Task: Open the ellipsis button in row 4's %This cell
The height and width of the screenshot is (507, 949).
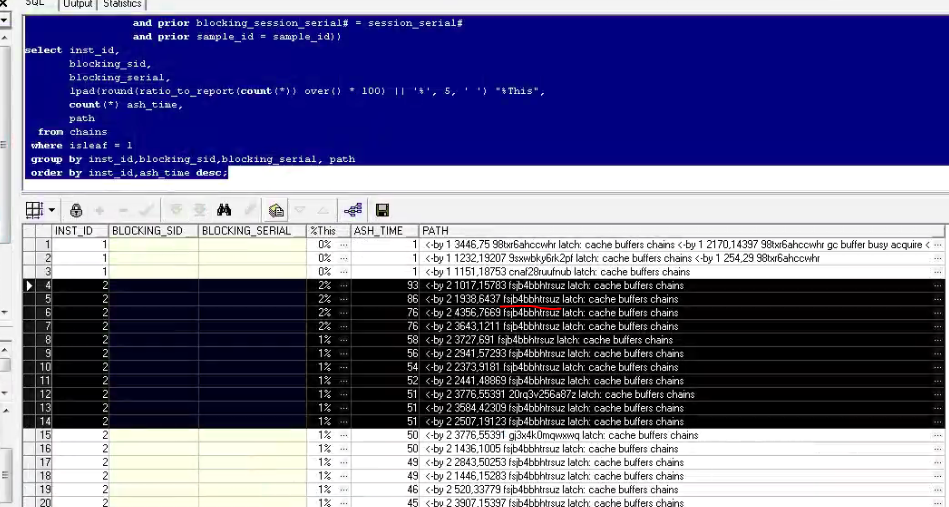Action: [x=344, y=286]
